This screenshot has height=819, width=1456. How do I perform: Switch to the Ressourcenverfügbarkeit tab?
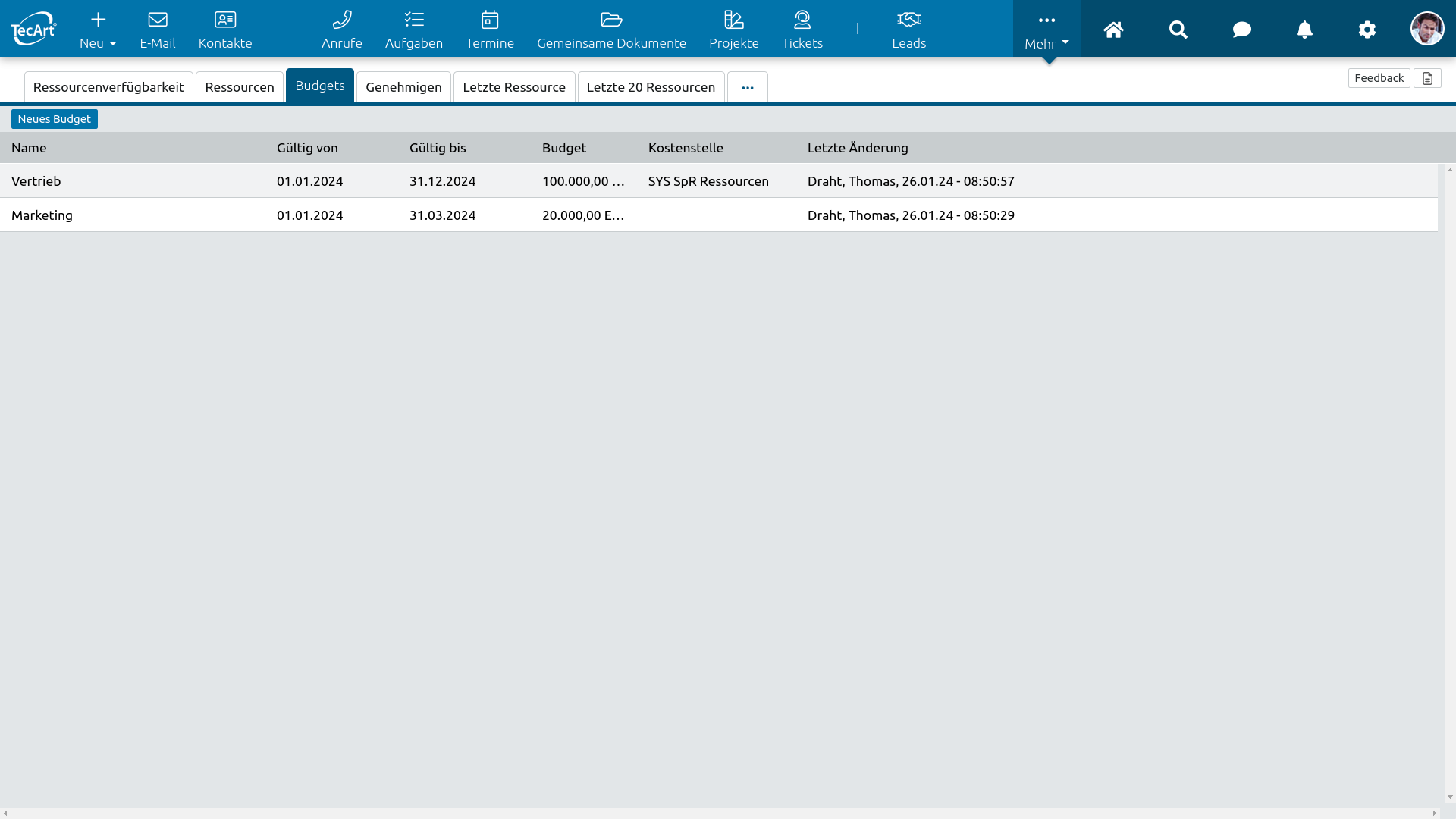pyautogui.click(x=108, y=87)
